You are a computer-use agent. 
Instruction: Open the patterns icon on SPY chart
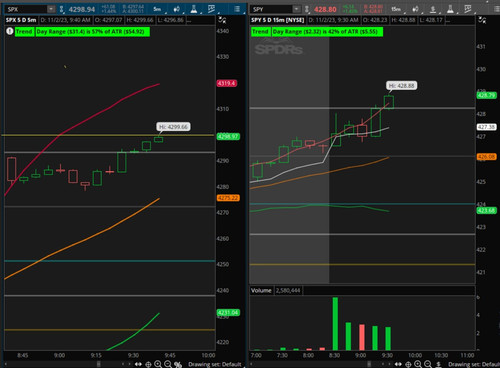(x=468, y=9)
